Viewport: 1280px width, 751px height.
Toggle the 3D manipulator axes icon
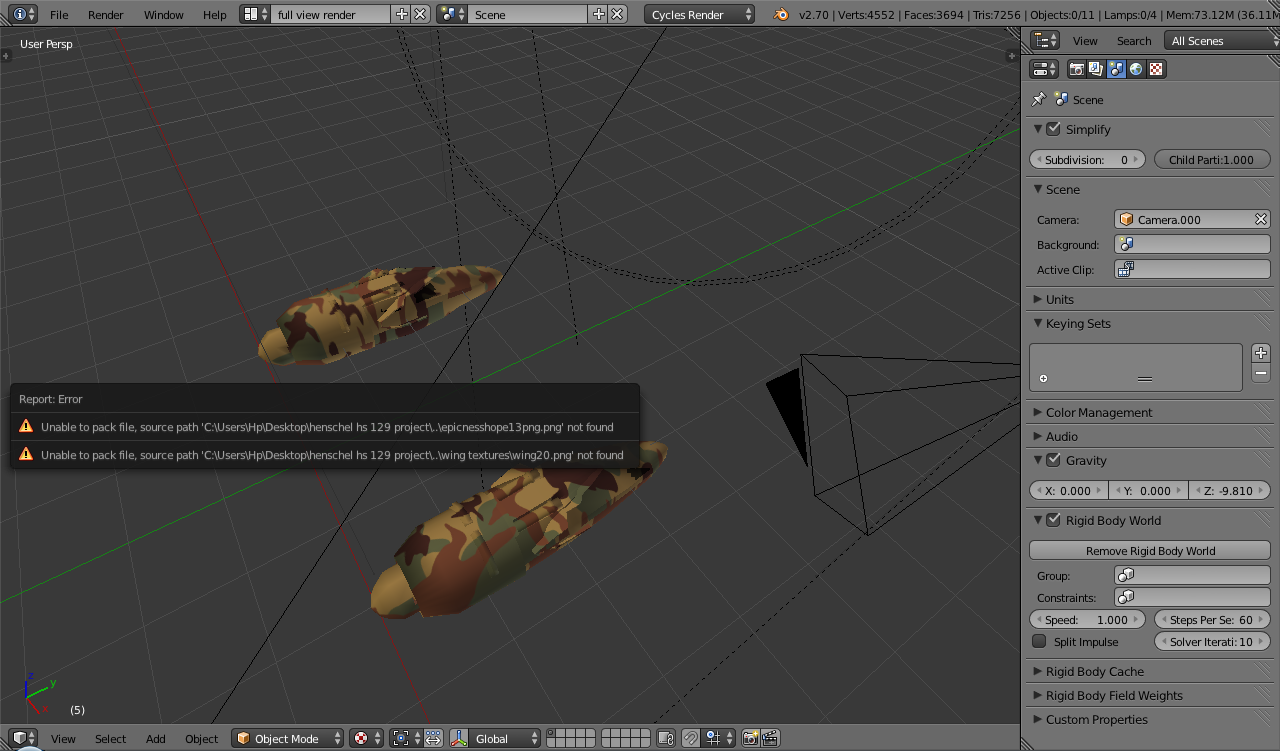pos(459,739)
